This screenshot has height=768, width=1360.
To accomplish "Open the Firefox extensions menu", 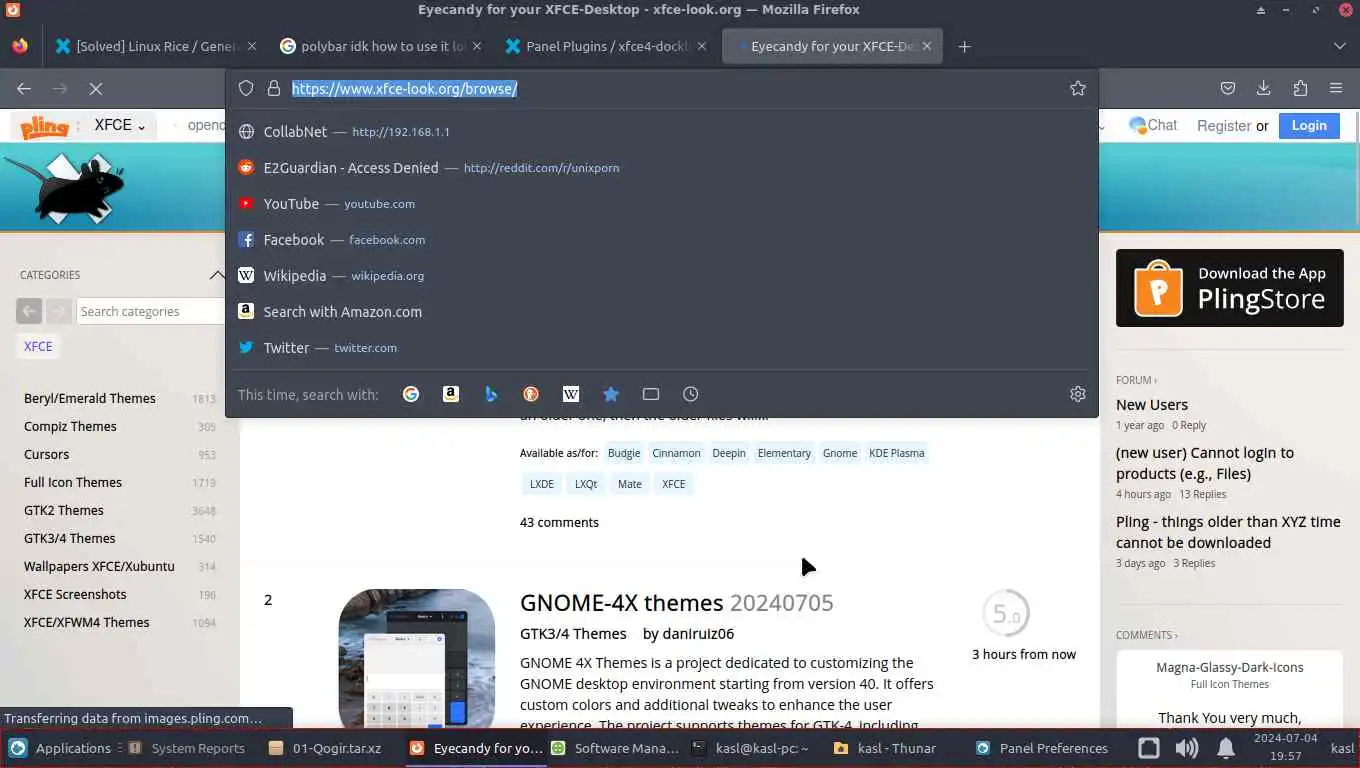I will pos(1300,88).
